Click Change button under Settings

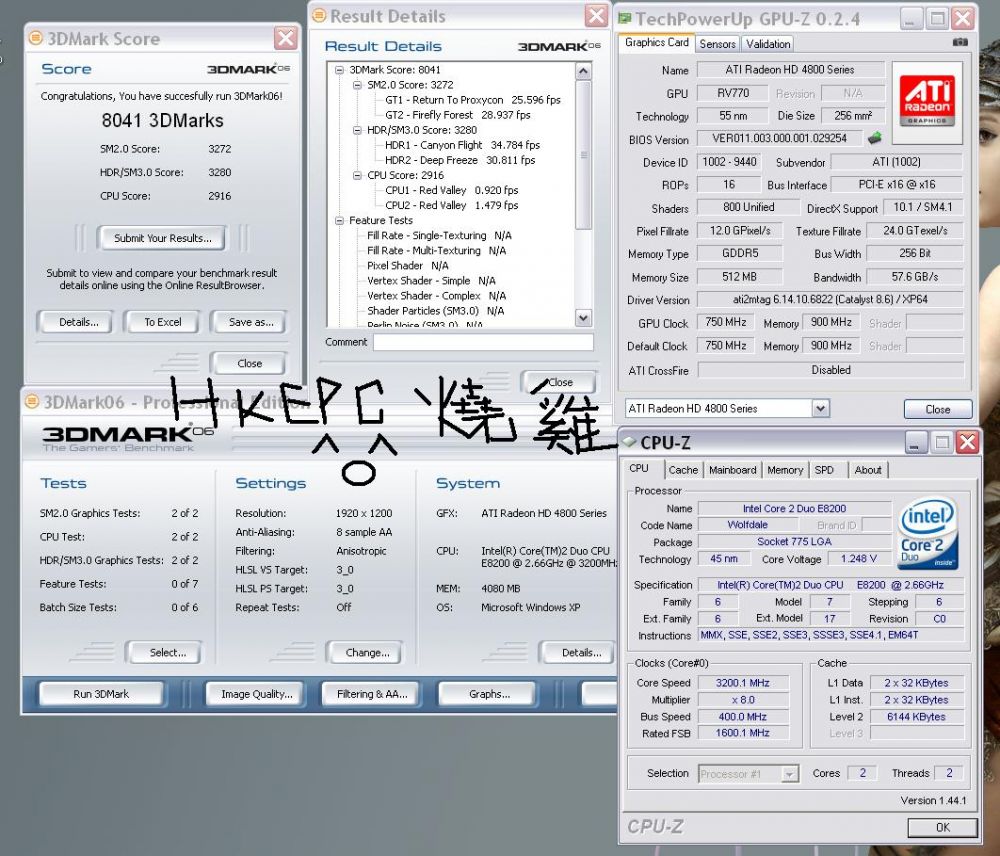pos(367,653)
